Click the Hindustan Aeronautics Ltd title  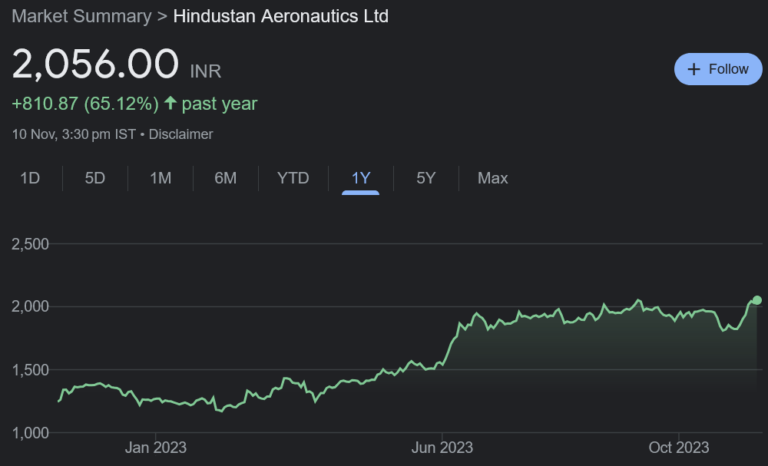click(x=281, y=16)
